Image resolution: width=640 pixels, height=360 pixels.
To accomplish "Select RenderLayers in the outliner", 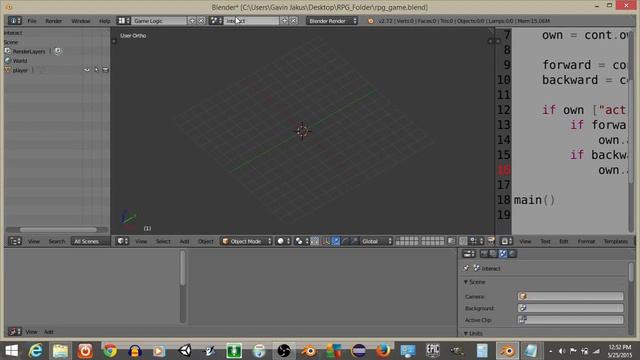I will point(29,51).
